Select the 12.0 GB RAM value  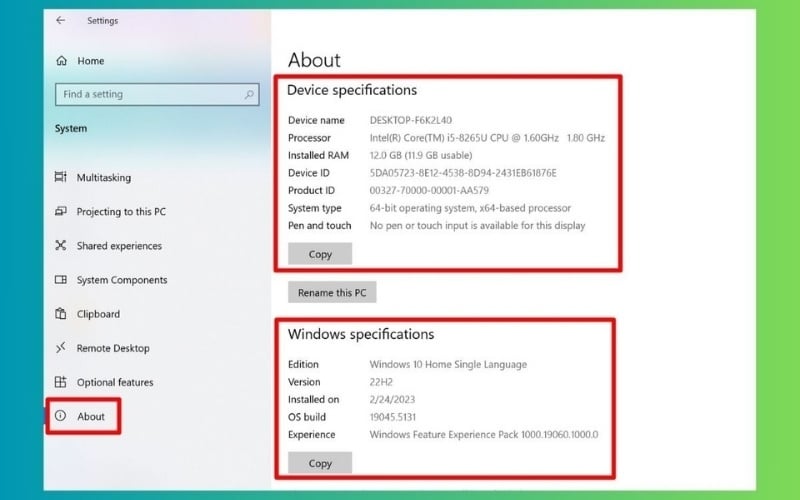tap(421, 155)
